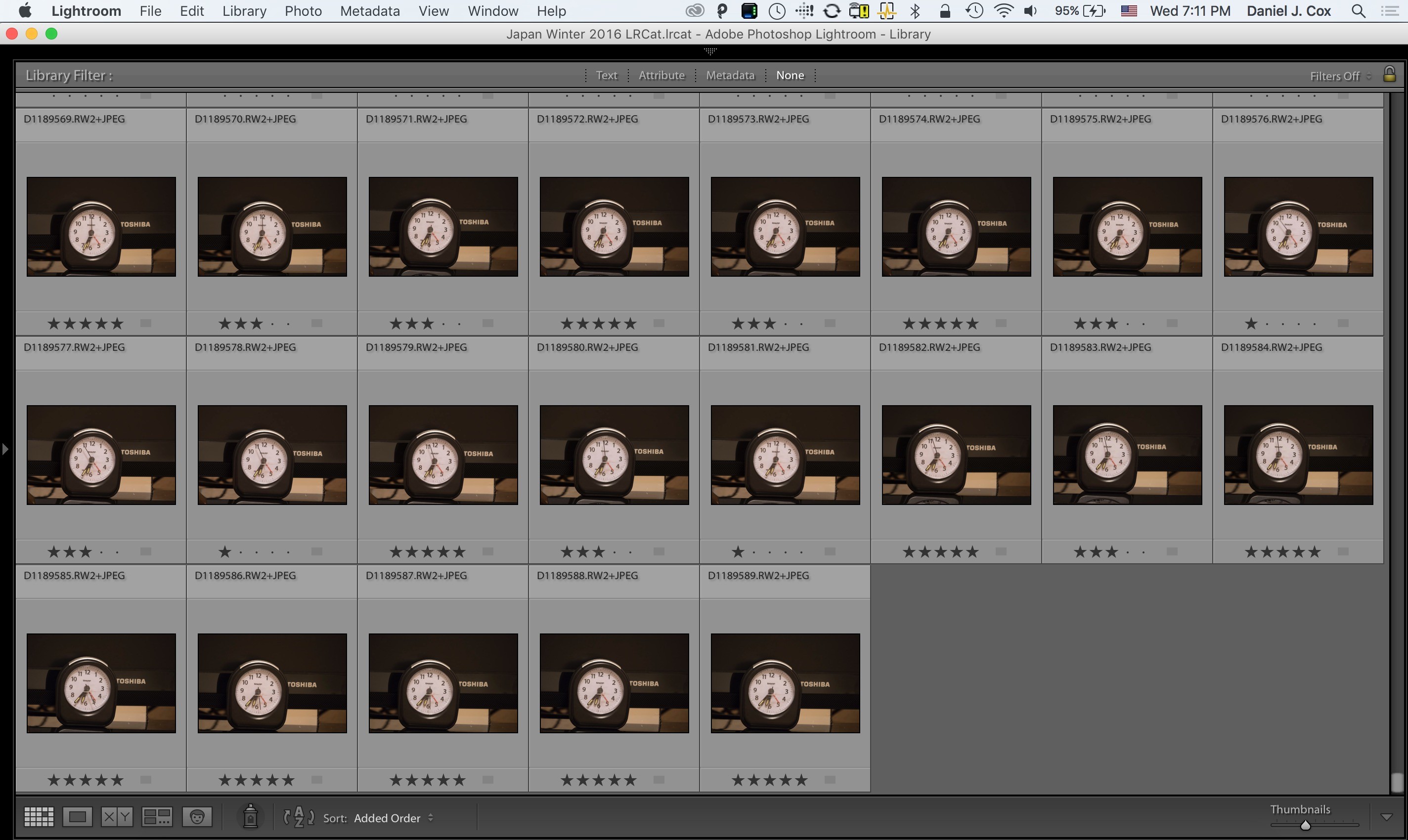Image resolution: width=1408 pixels, height=840 pixels.
Task: Toggle the flag box under D1189579
Action: click(487, 551)
